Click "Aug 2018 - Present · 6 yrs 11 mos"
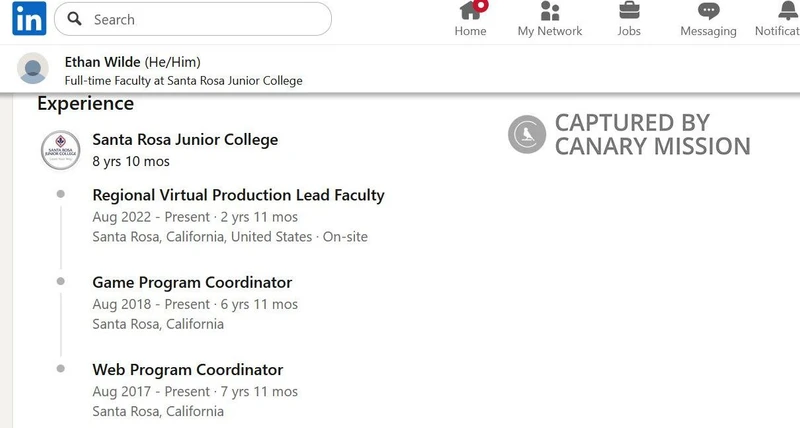 [x=195, y=304]
